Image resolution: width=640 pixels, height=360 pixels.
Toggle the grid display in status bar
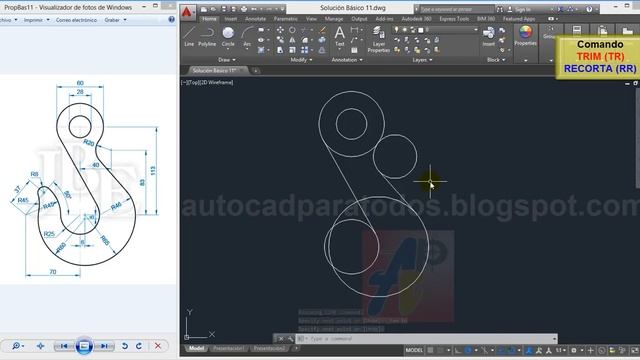tap(430, 350)
